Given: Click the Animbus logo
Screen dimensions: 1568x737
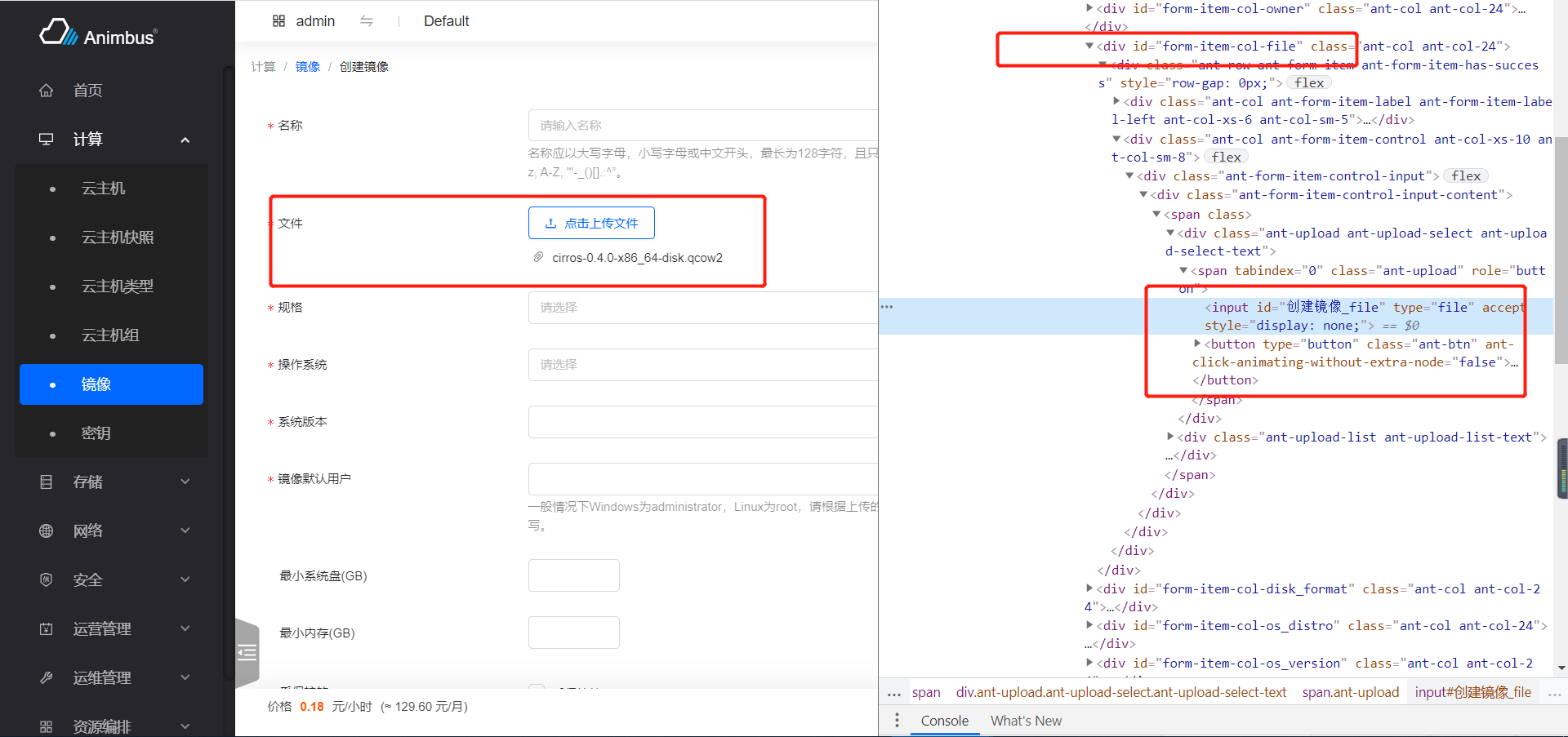Looking at the screenshot, I should pyautogui.click(x=98, y=33).
